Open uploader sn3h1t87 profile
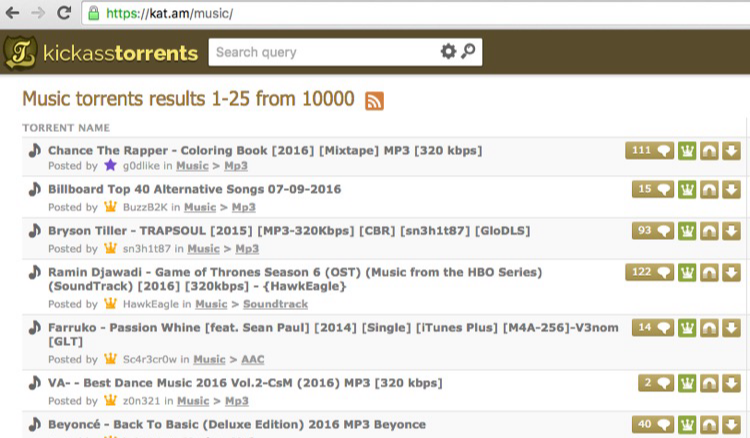The height and width of the screenshot is (438, 750). click(147, 249)
